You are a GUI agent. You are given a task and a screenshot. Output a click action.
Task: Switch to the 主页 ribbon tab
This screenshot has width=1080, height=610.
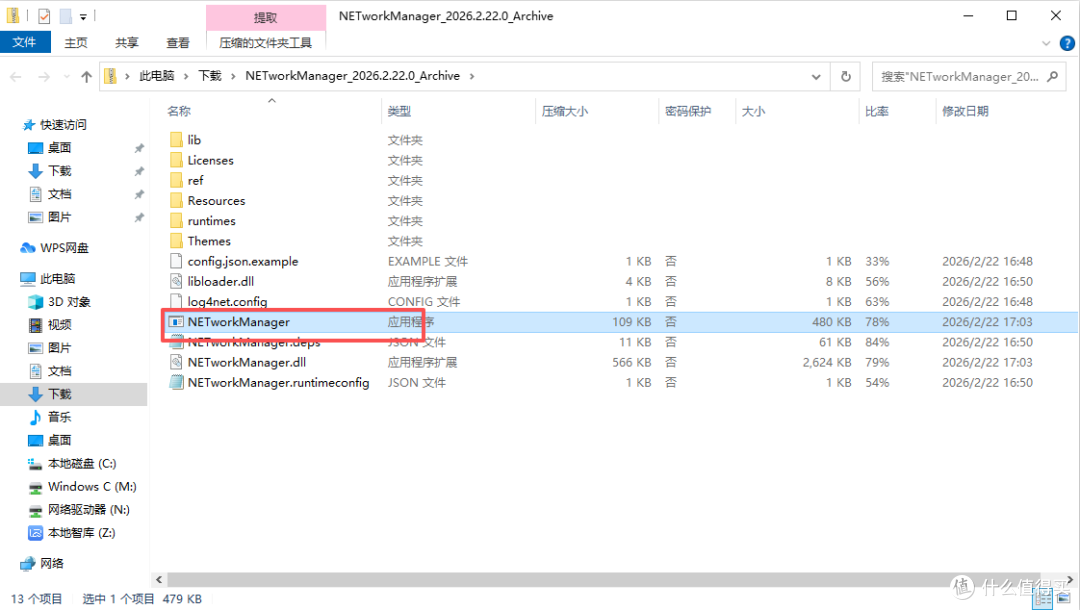(x=76, y=43)
